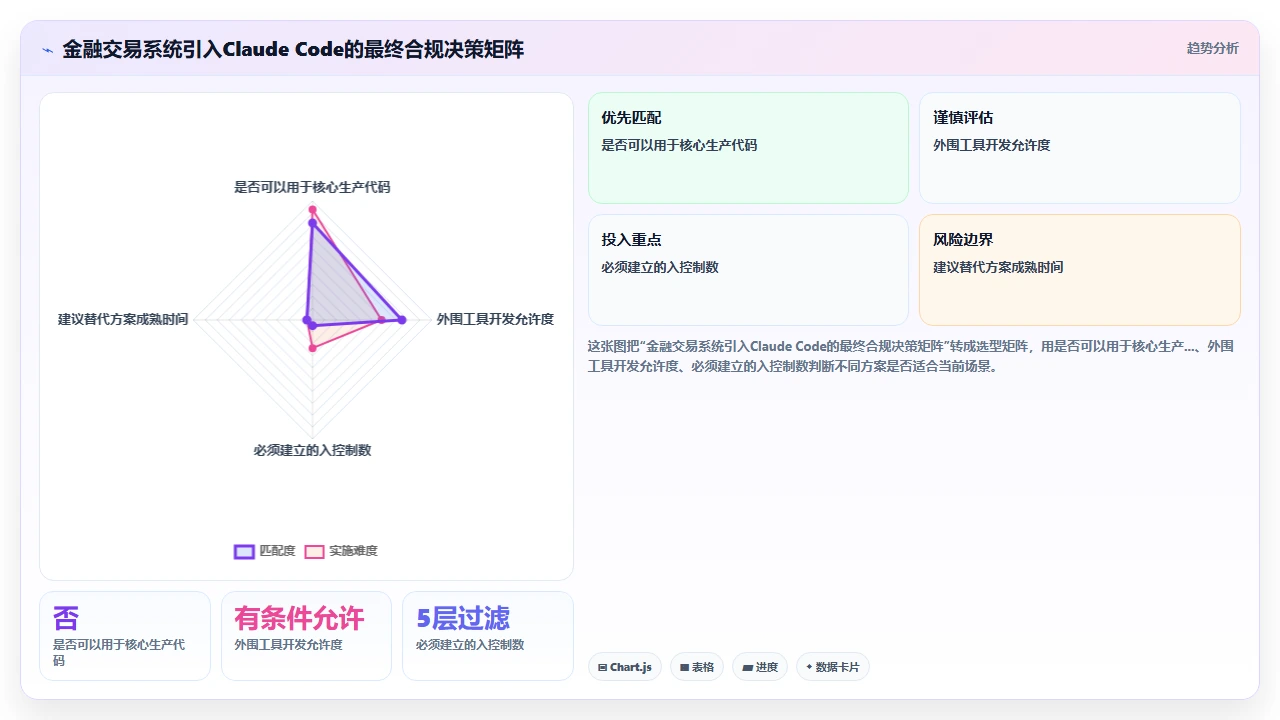The image size is (1280, 720).
Task: Click the 否 stat card
Action: point(125,636)
